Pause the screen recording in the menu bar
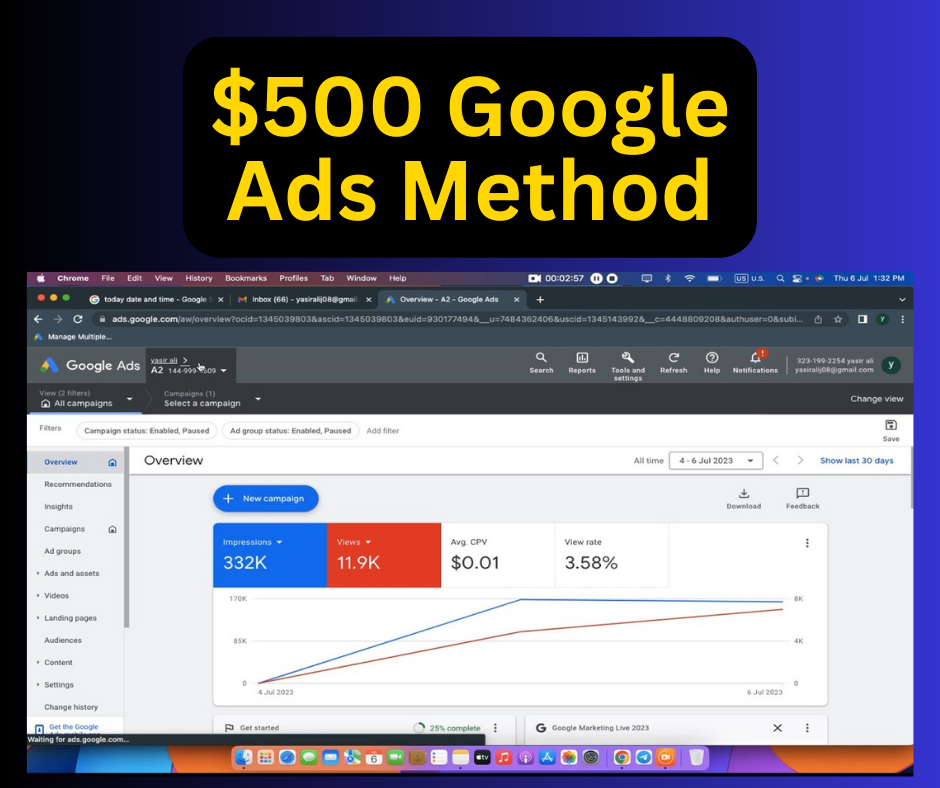The image size is (940, 788). click(596, 278)
